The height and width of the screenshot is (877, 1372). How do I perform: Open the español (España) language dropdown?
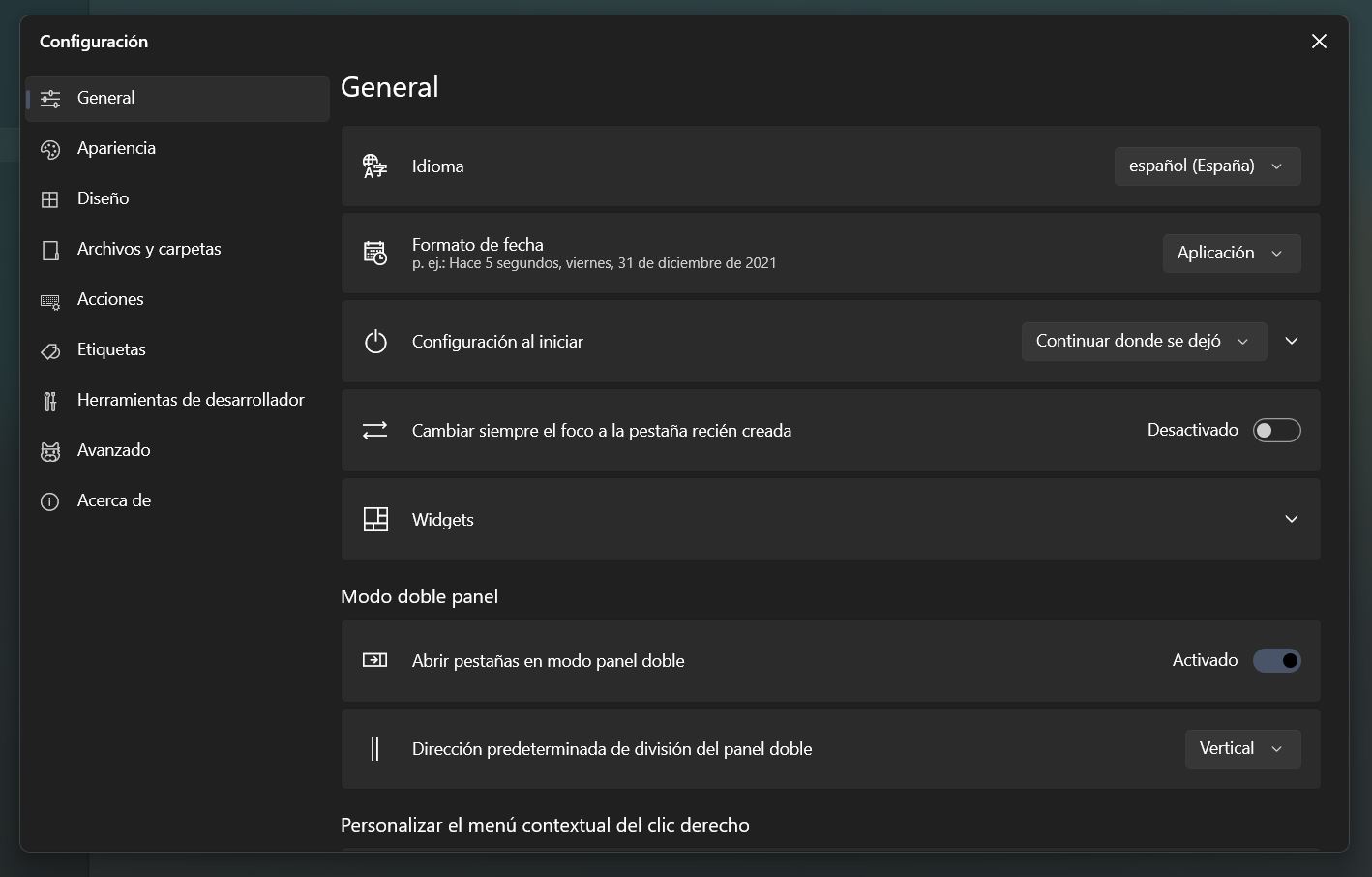coord(1207,166)
